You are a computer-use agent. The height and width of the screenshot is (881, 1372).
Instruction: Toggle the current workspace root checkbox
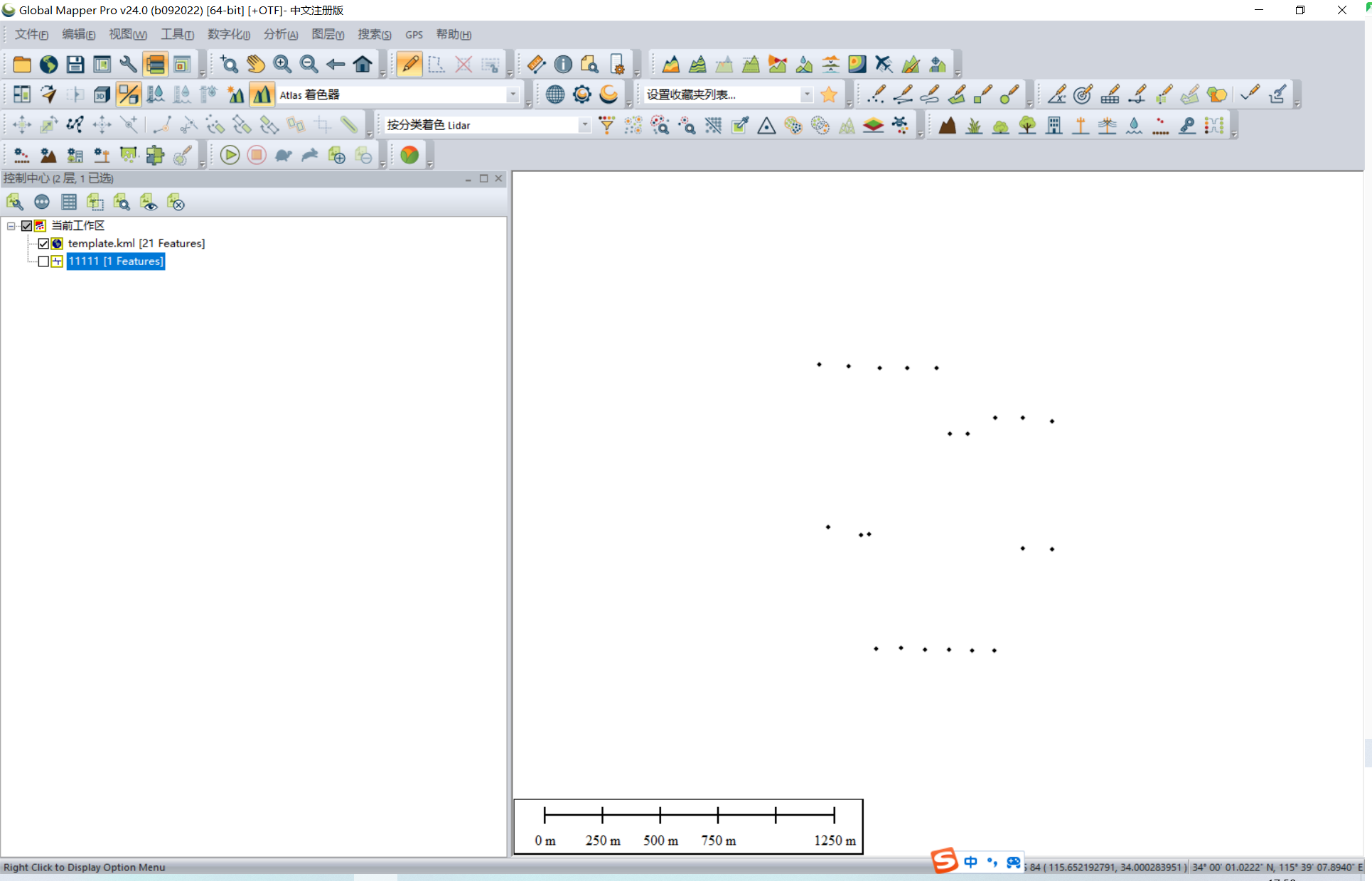(x=27, y=226)
